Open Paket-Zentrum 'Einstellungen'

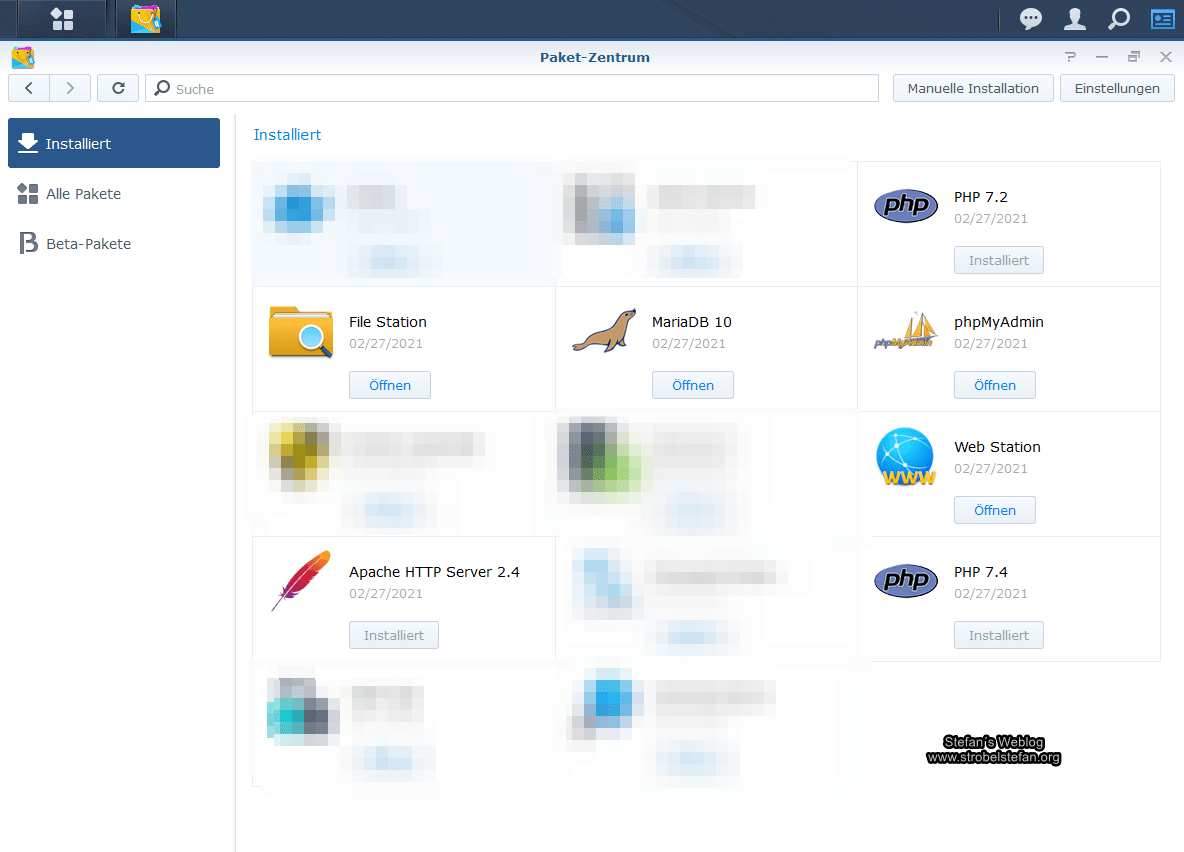click(x=1117, y=88)
